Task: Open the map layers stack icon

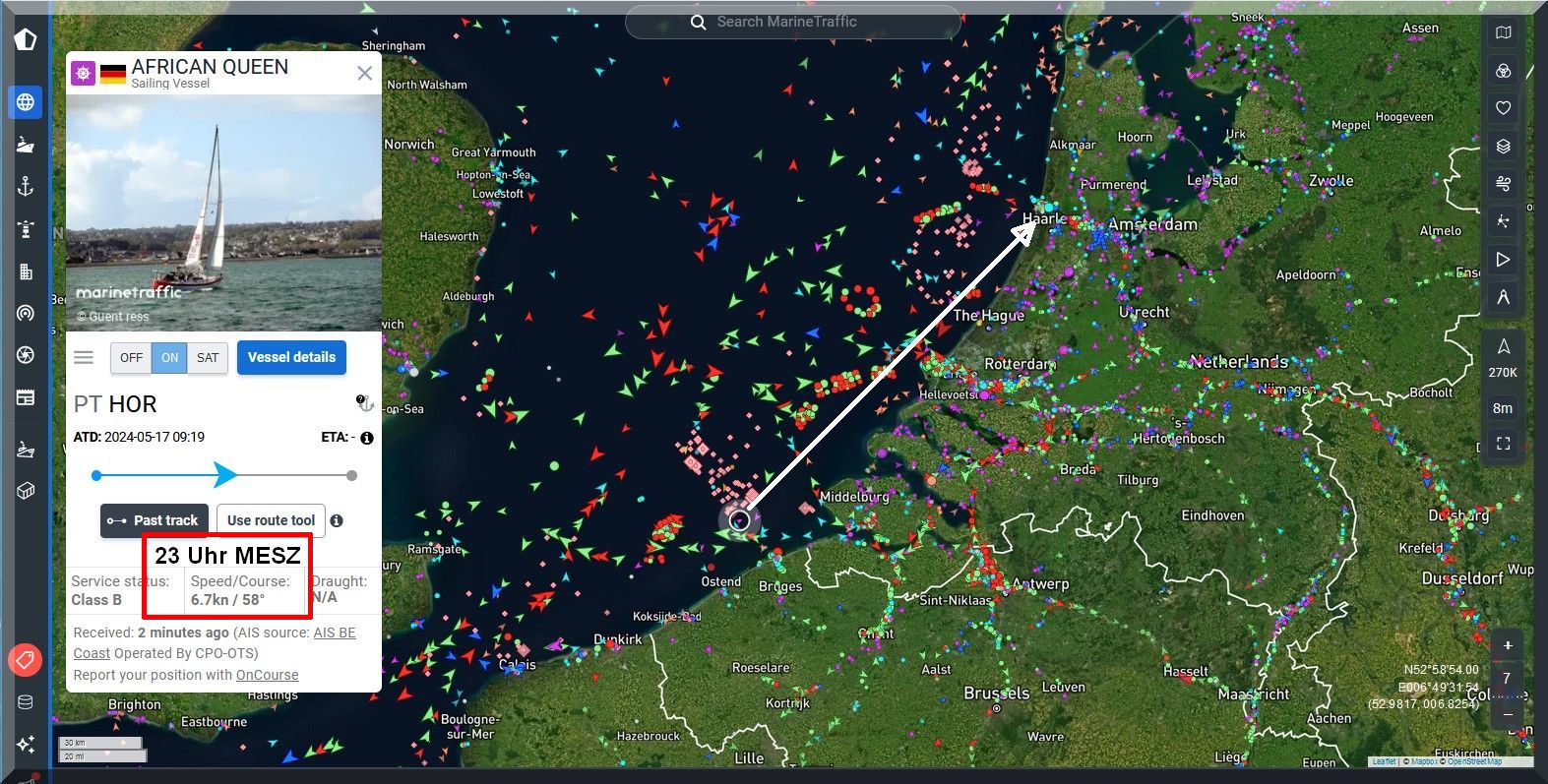Action: click(x=1503, y=147)
